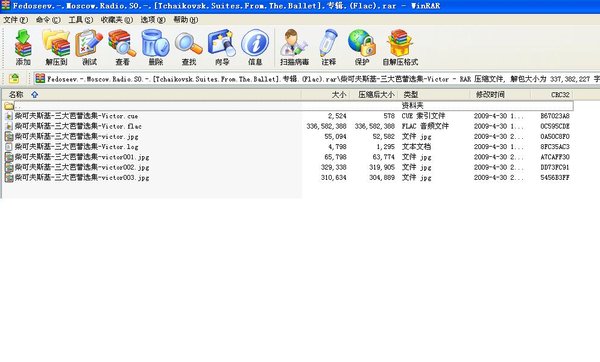Screen dimensions: 600x362
Task: Click the icon of victor001.jpg file
Action: click(x=8, y=157)
